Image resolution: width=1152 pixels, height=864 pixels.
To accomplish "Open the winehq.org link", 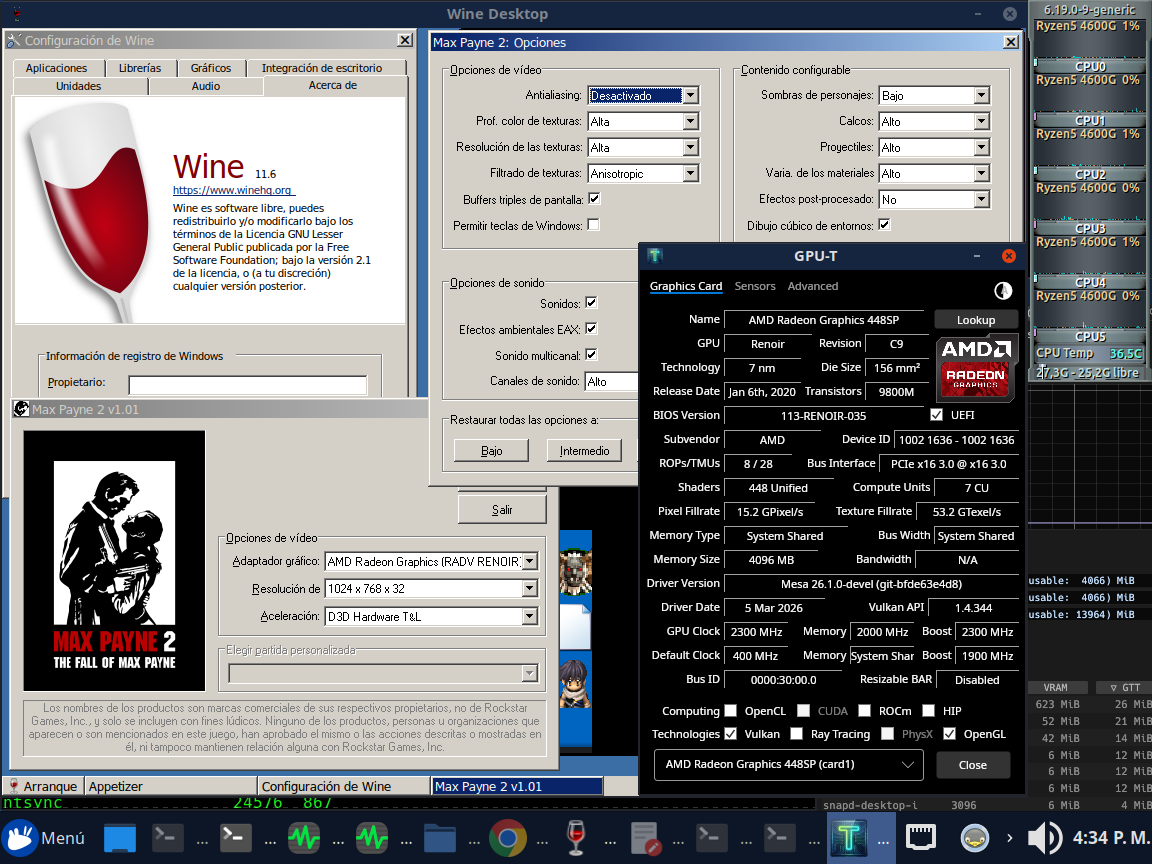I will pos(232,190).
